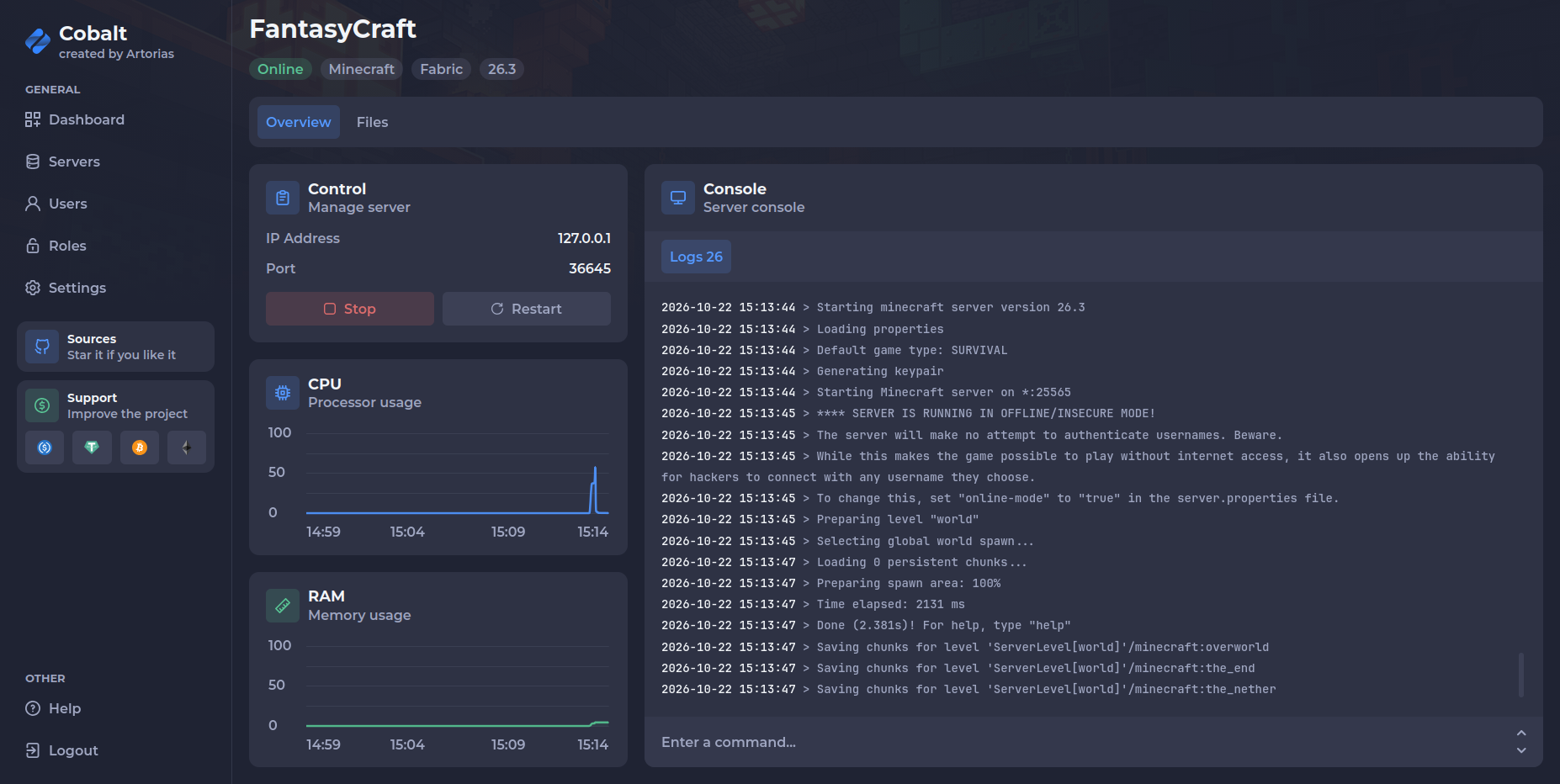Image resolution: width=1560 pixels, height=784 pixels.
Task: Stop the FantasyCraft server
Action: 350,309
